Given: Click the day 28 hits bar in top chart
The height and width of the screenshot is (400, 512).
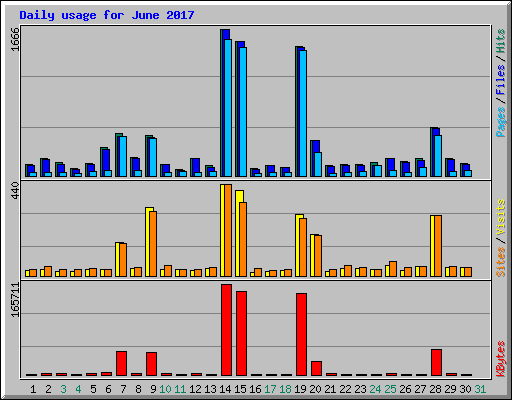Looking at the screenshot, I should coord(431,152).
